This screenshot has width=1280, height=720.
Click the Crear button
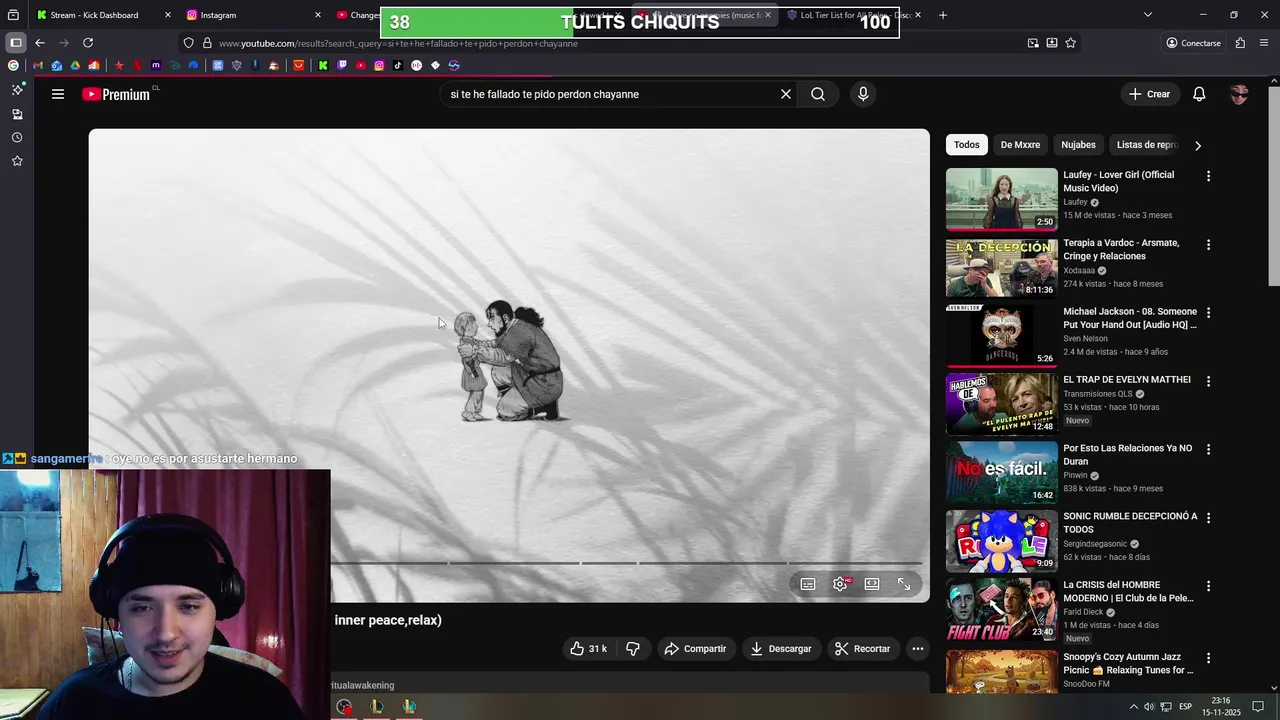coord(1149,94)
